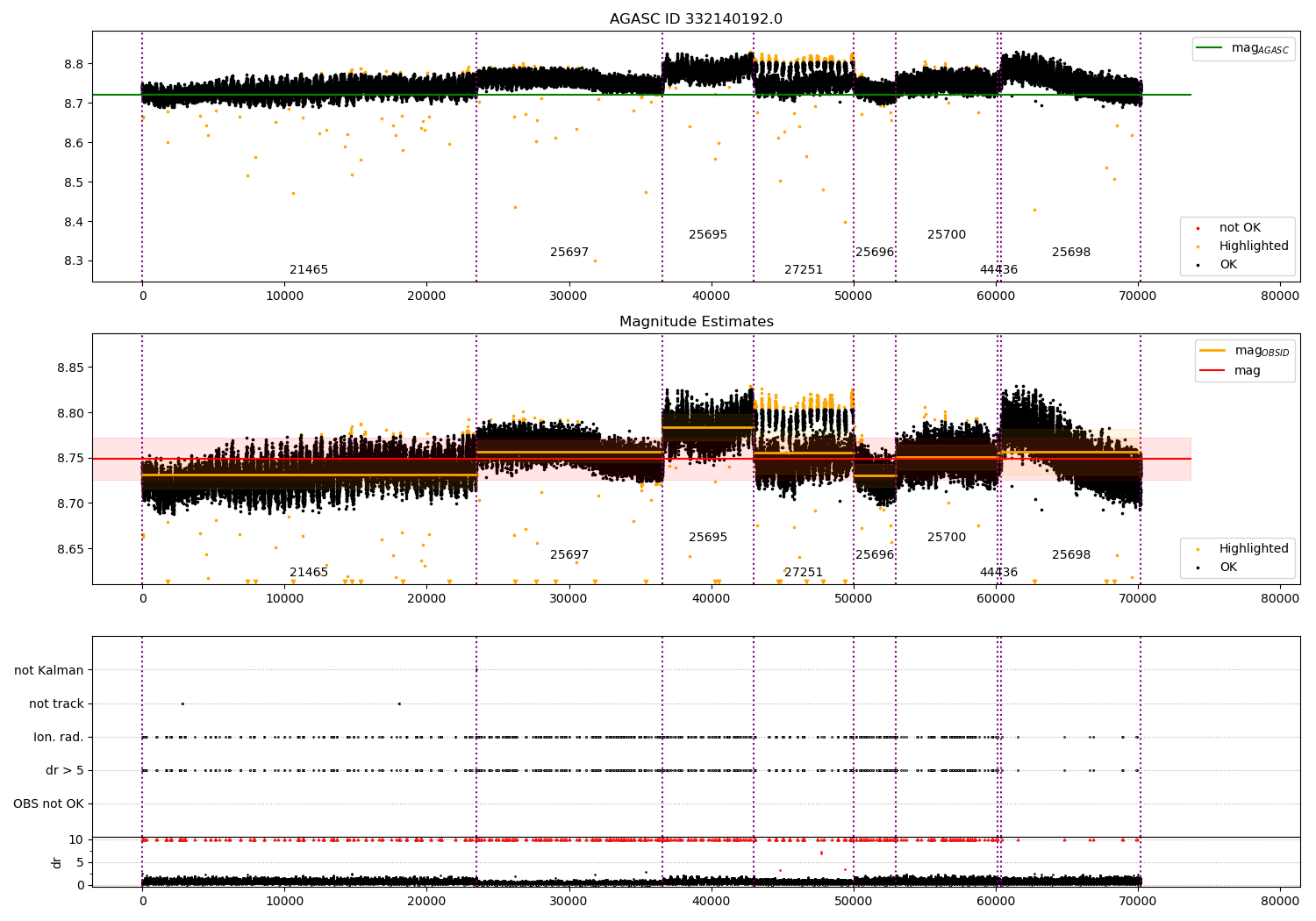The image size is (1316, 921).
Task: Click OBSID label 25700 in Magnitude Estimates plot
Action: pos(947,538)
